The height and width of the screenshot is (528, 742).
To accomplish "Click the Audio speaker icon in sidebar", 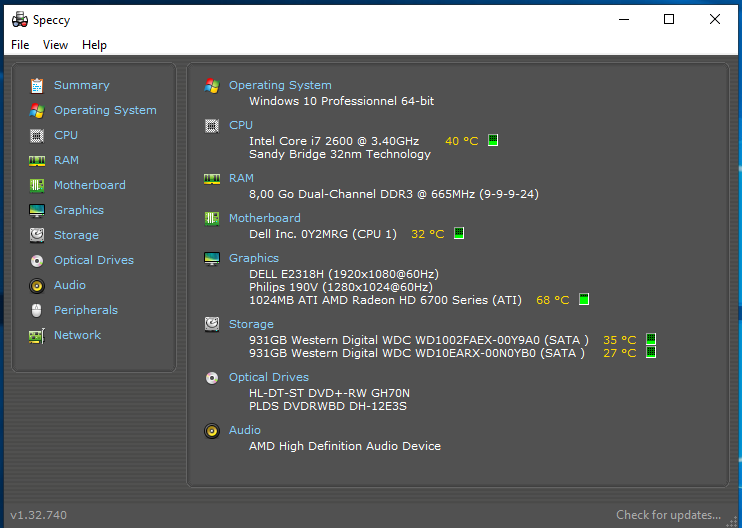I will click(x=37, y=285).
